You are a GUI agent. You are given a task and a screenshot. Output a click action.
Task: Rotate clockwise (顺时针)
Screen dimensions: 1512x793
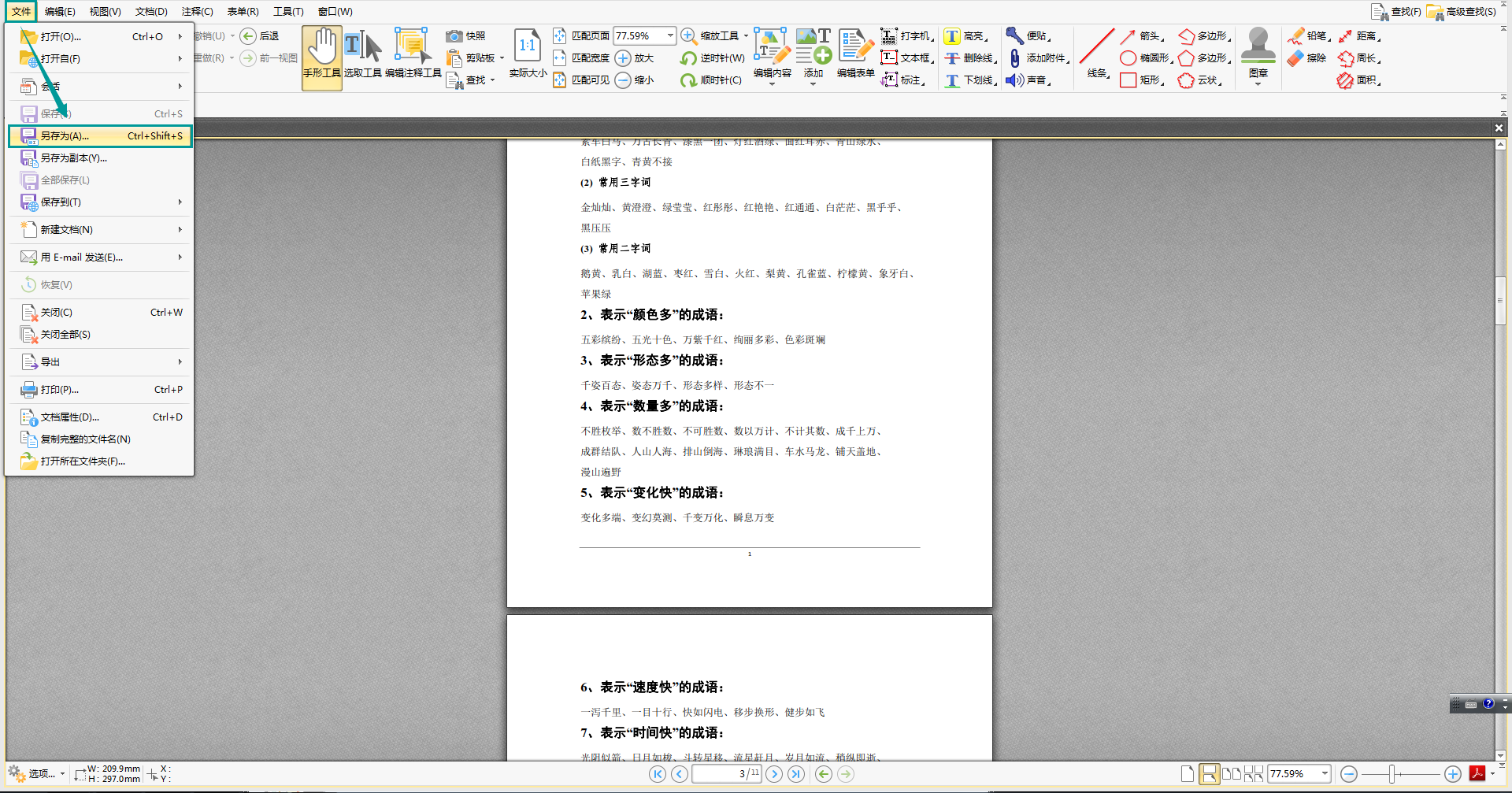[x=711, y=80]
